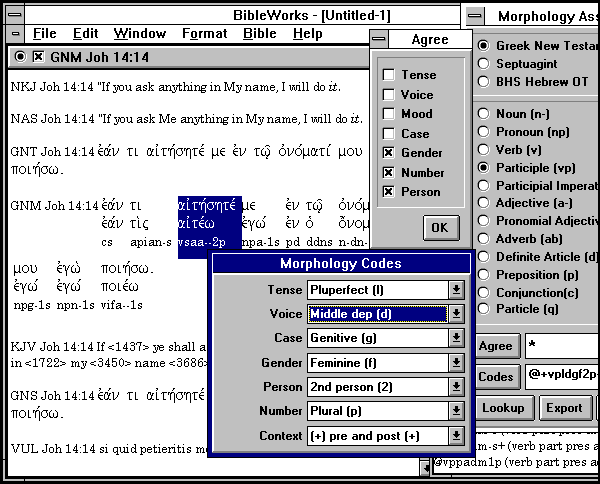Select the Septuagint radio button

pos(484,64)
